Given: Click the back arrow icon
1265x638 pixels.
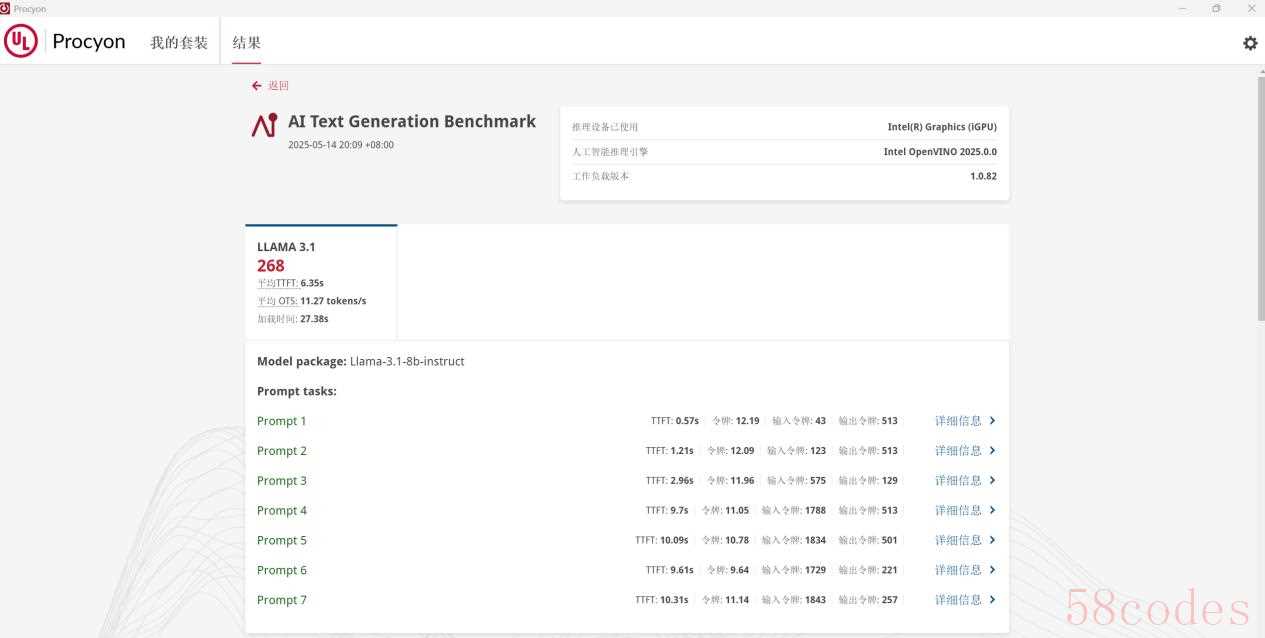Looking at the screenshot, I should pos(257,86).
